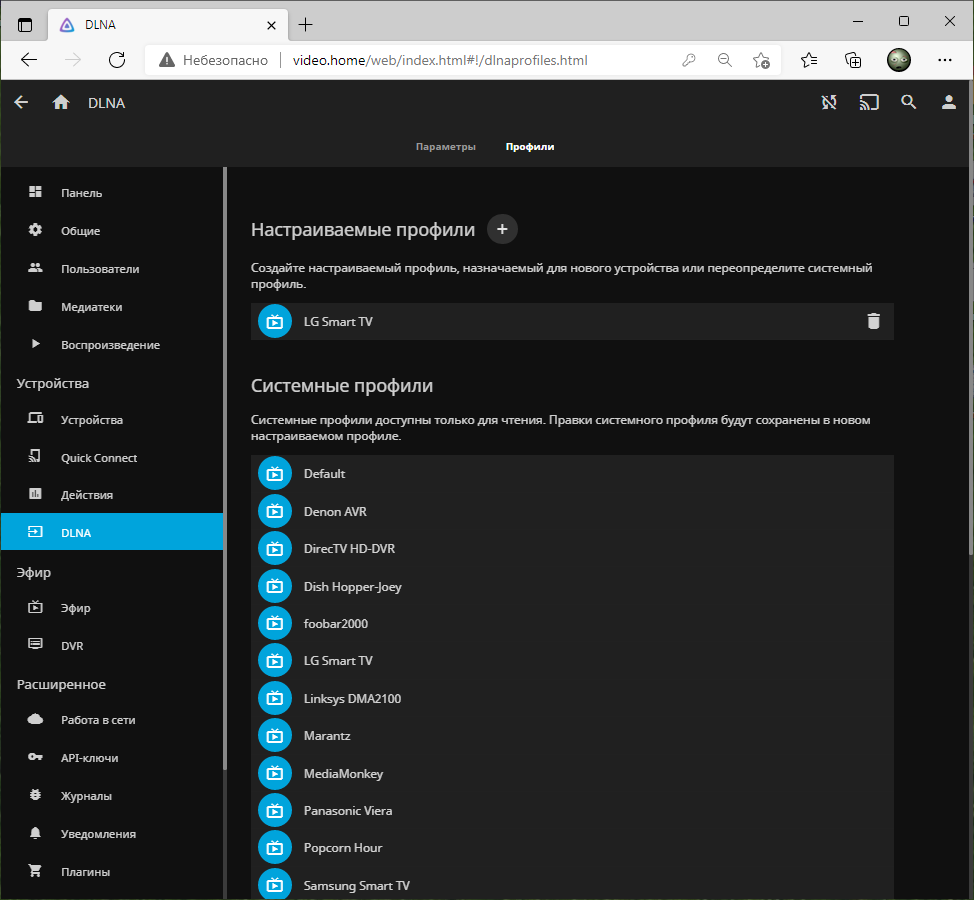
Task: Delete the custom LG Smart TV profile
Action: (873, 321)
